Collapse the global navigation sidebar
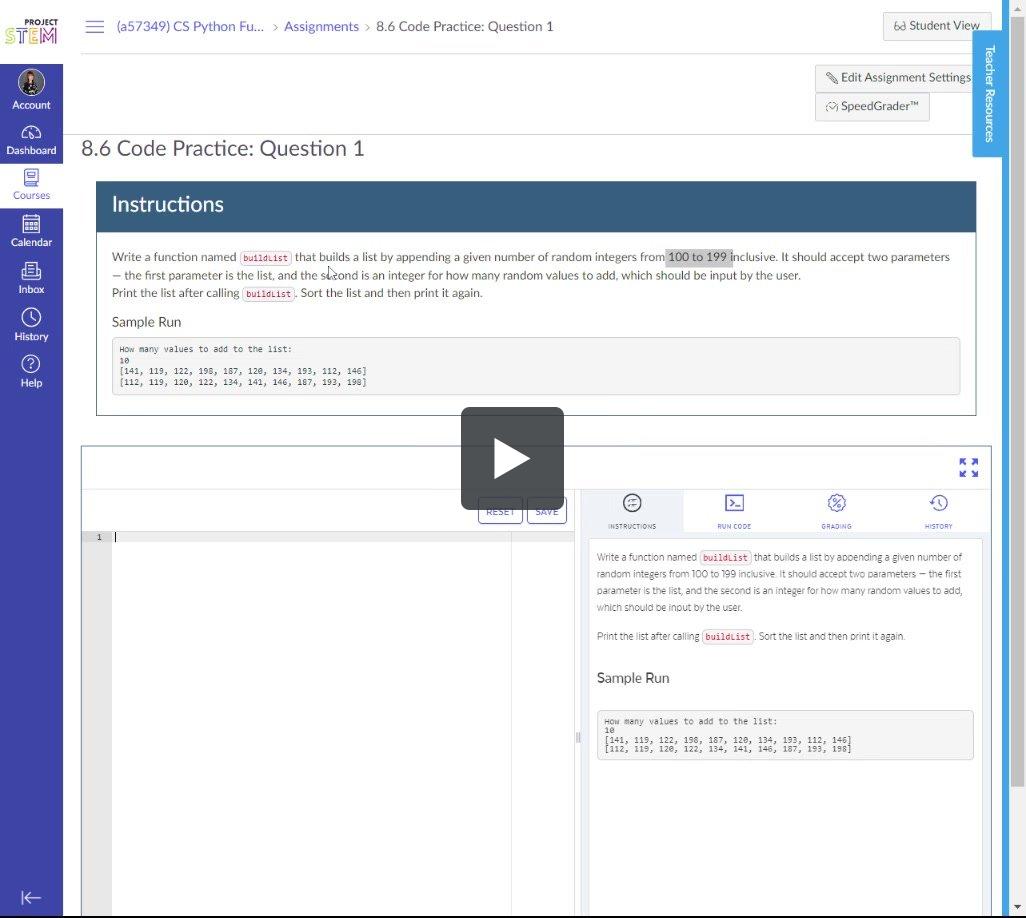Image resolution: width=1026 pixels, height=918 pixels. 31,898
